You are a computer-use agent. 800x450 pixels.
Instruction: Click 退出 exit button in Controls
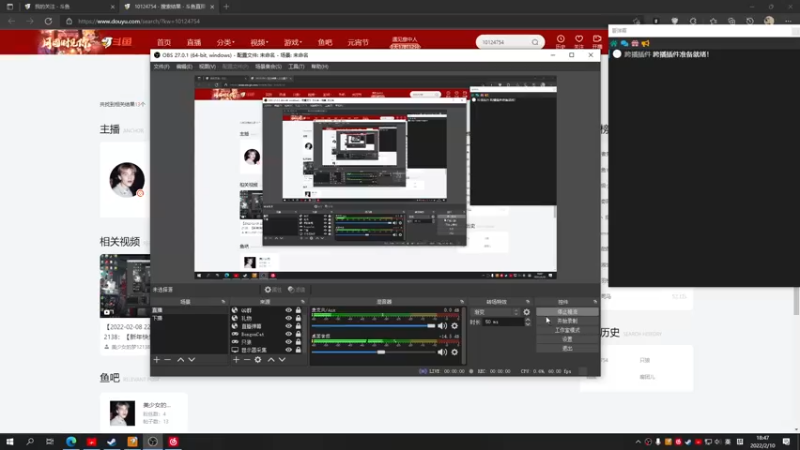pyautogui.click(x=567, y=348)
